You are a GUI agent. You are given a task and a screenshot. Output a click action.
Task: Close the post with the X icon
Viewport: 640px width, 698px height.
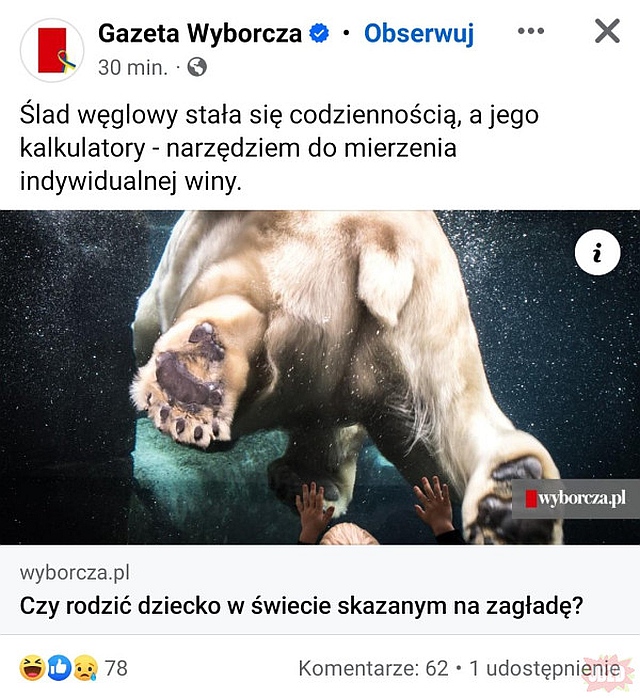pos(607,31)
